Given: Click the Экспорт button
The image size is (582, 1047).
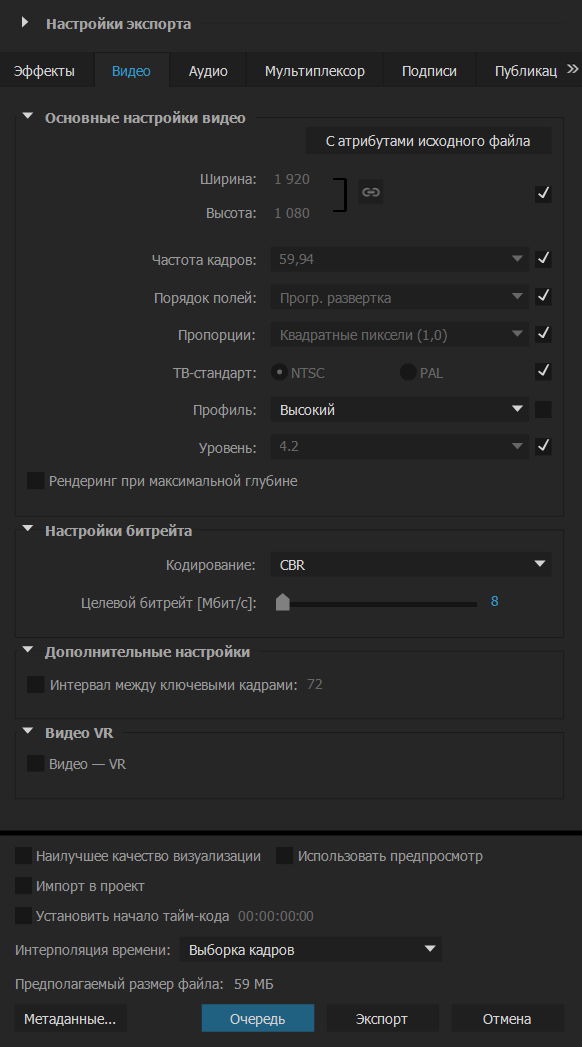Looking at the screenshot, I should 381,1019.
